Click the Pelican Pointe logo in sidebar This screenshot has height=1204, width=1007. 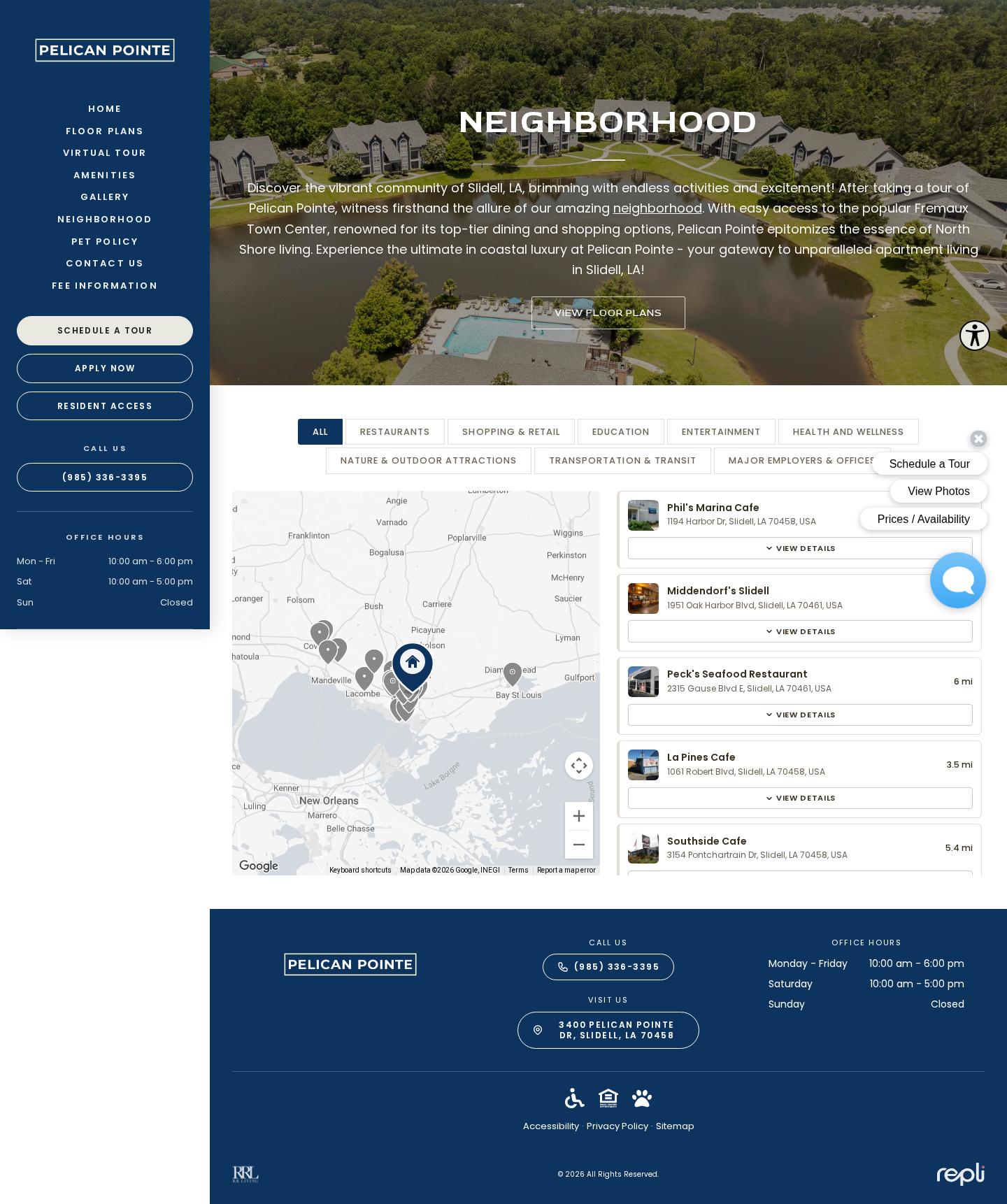[105, 50]
